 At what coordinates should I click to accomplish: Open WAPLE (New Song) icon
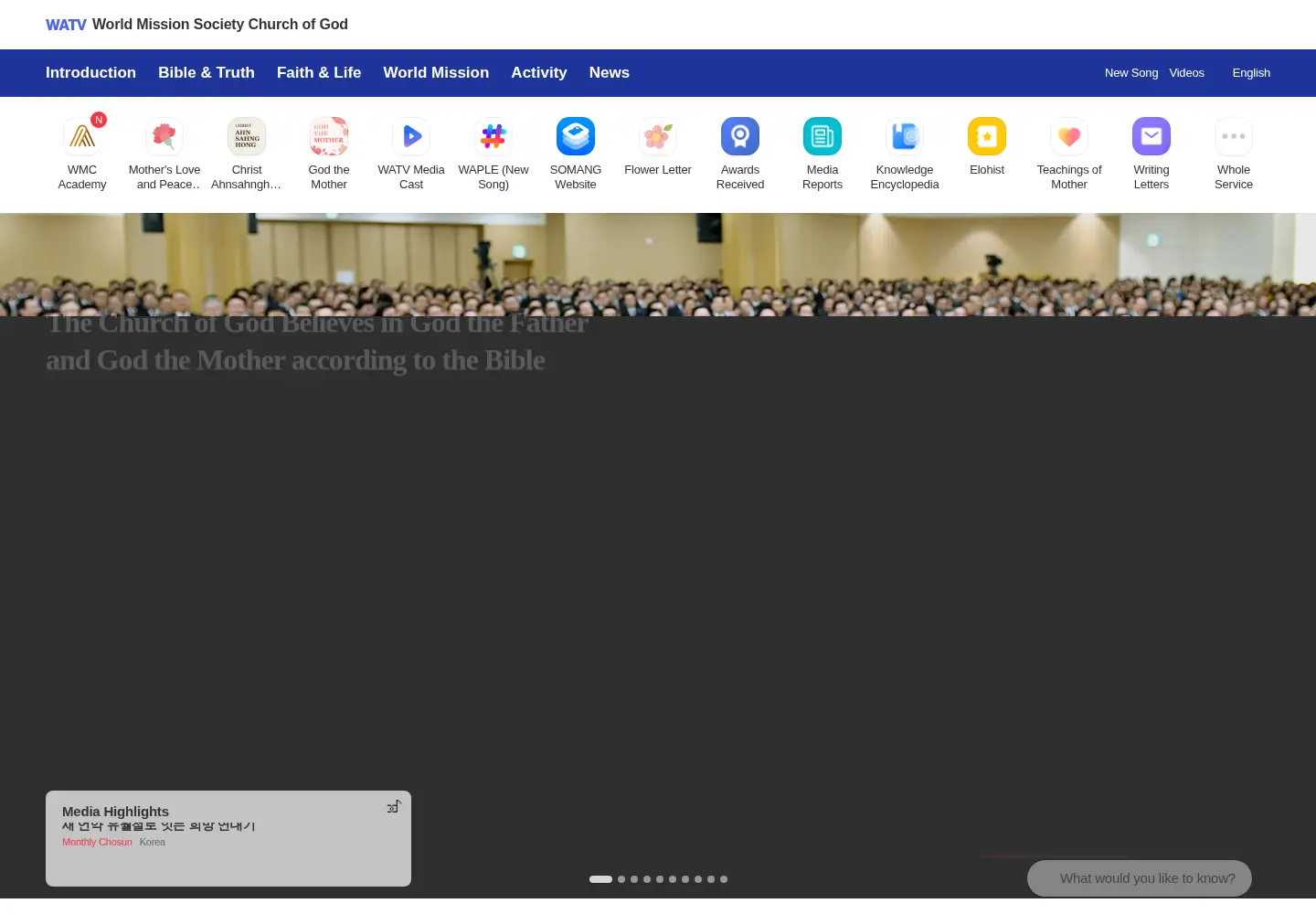point(493,136)
